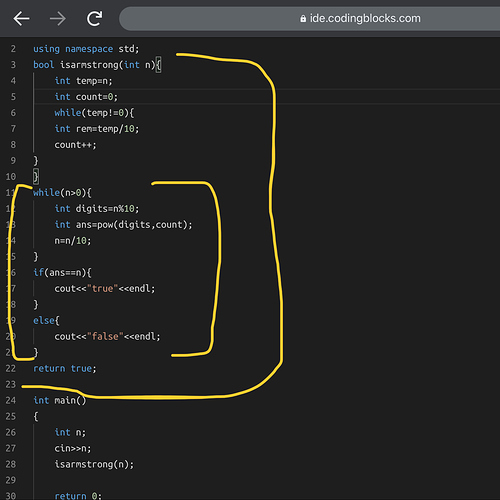The height and width of the screenshot is (500, 500).
Task: Reload the page with refresh icon
Action: tap(95, 19)
